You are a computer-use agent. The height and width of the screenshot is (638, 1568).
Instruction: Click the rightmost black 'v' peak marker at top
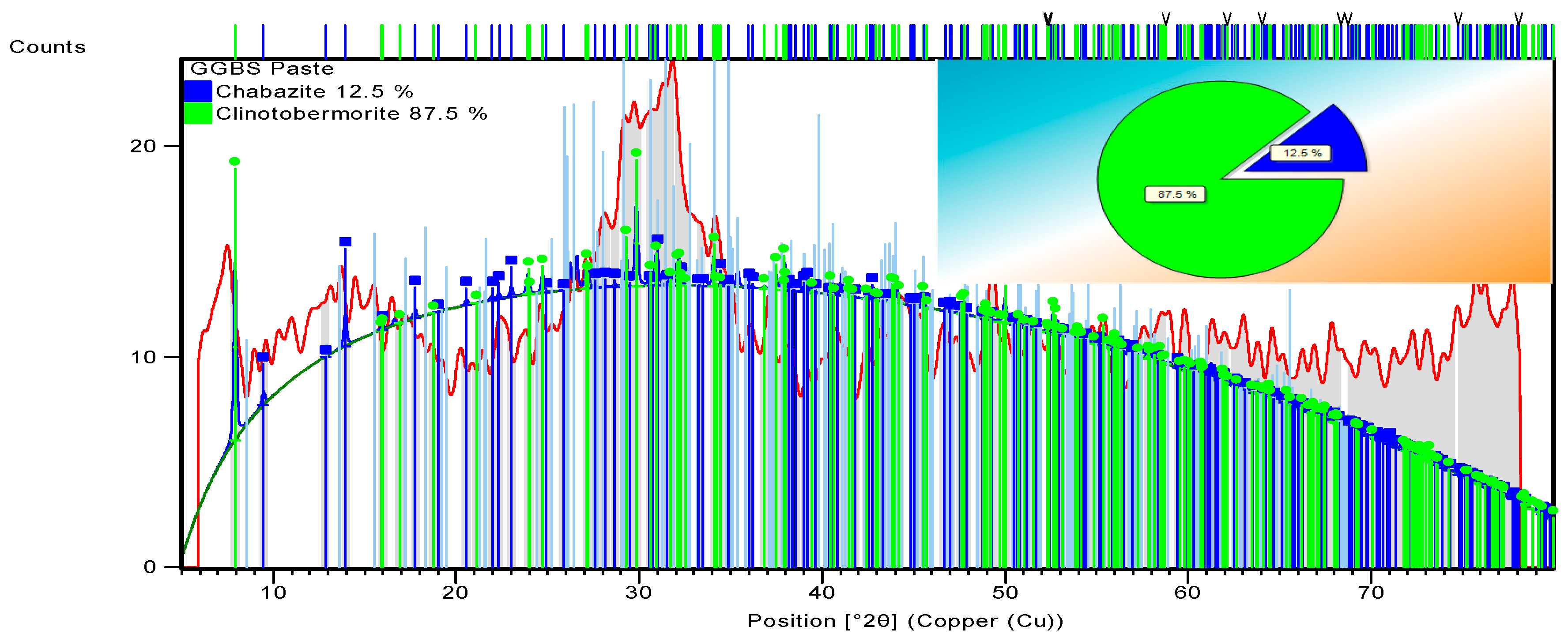(x=1519, y=19)
